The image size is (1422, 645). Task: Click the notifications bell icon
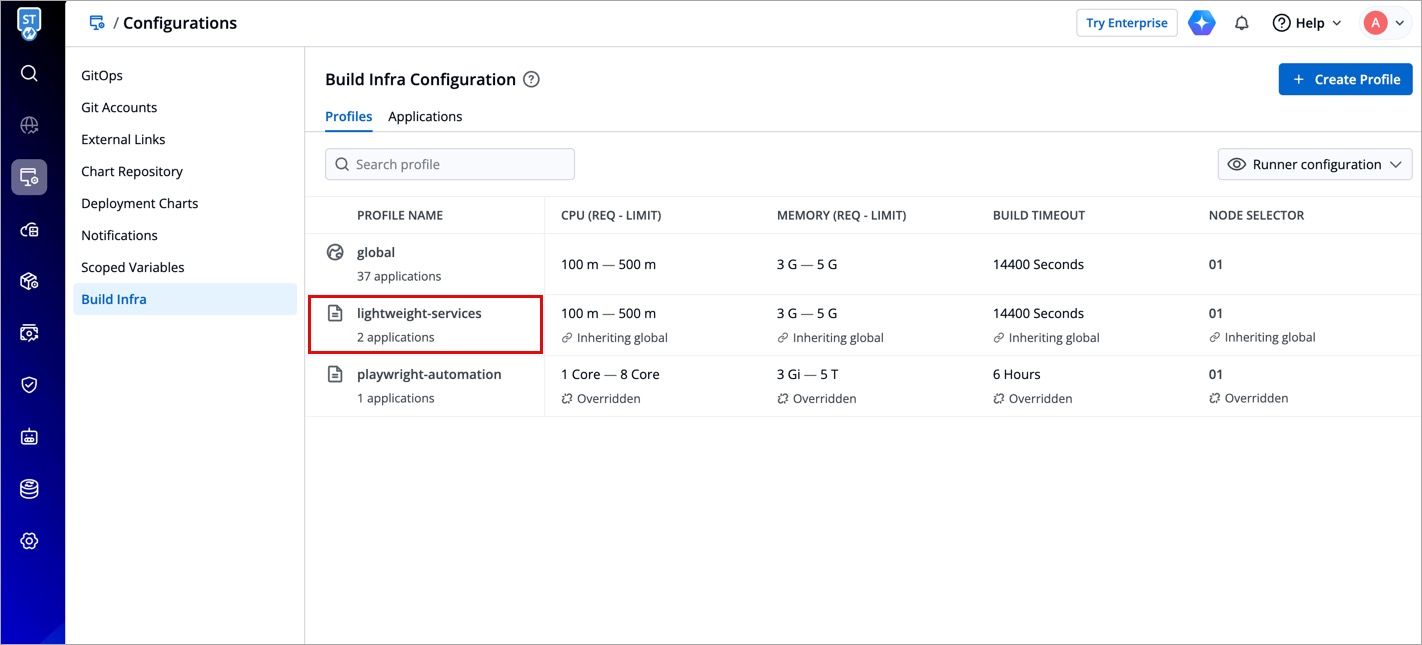1242,23
